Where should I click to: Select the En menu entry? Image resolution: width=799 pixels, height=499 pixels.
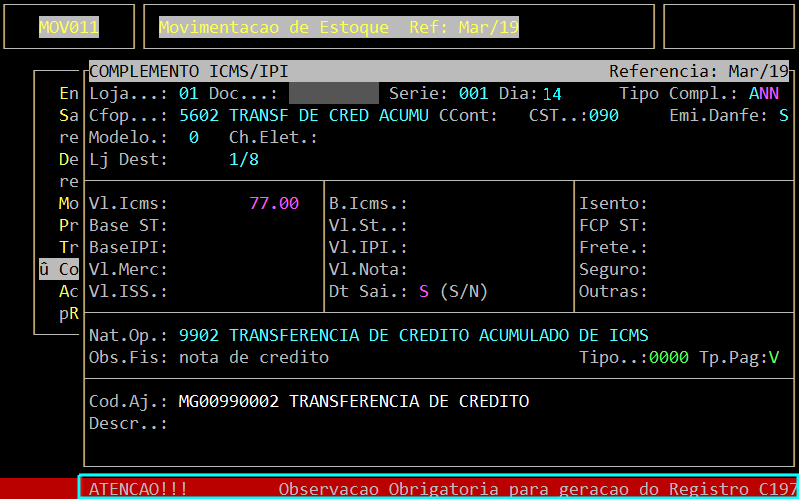(69, 94)
